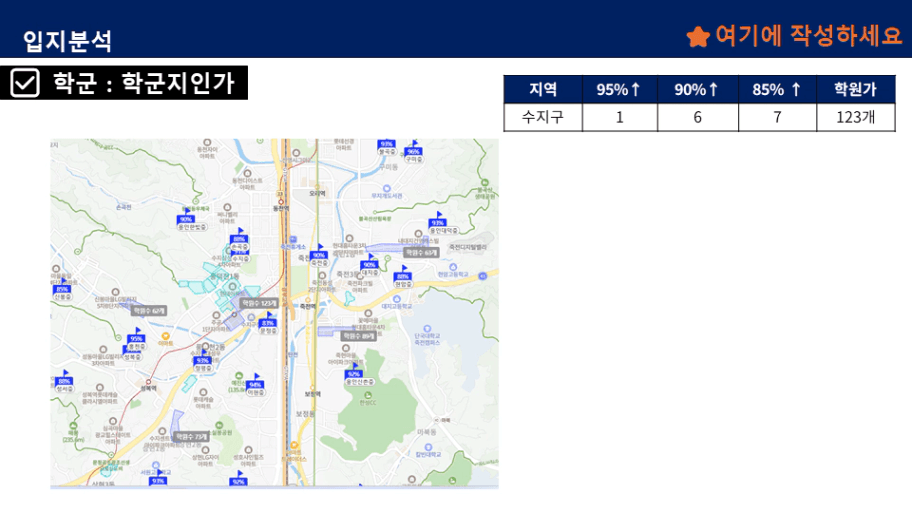Click the 대지고등학교 school icon

click(x=397, y=299)
